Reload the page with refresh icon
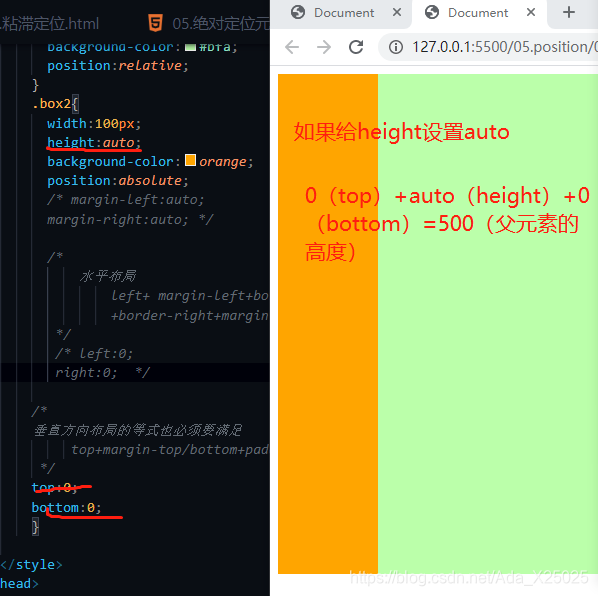This screenshot has width=598, height=596. (356, 47)
